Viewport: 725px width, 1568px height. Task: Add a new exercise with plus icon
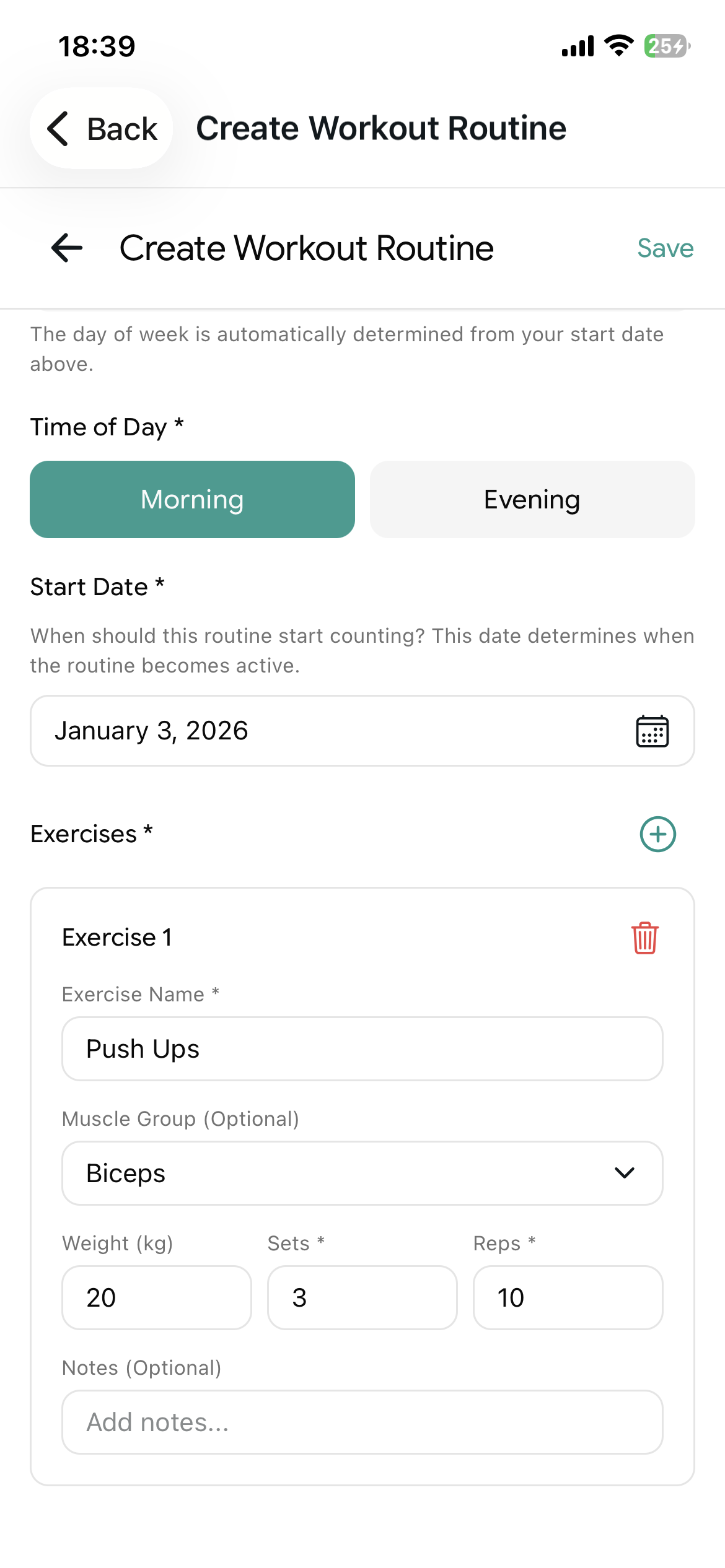coord(657,834)
